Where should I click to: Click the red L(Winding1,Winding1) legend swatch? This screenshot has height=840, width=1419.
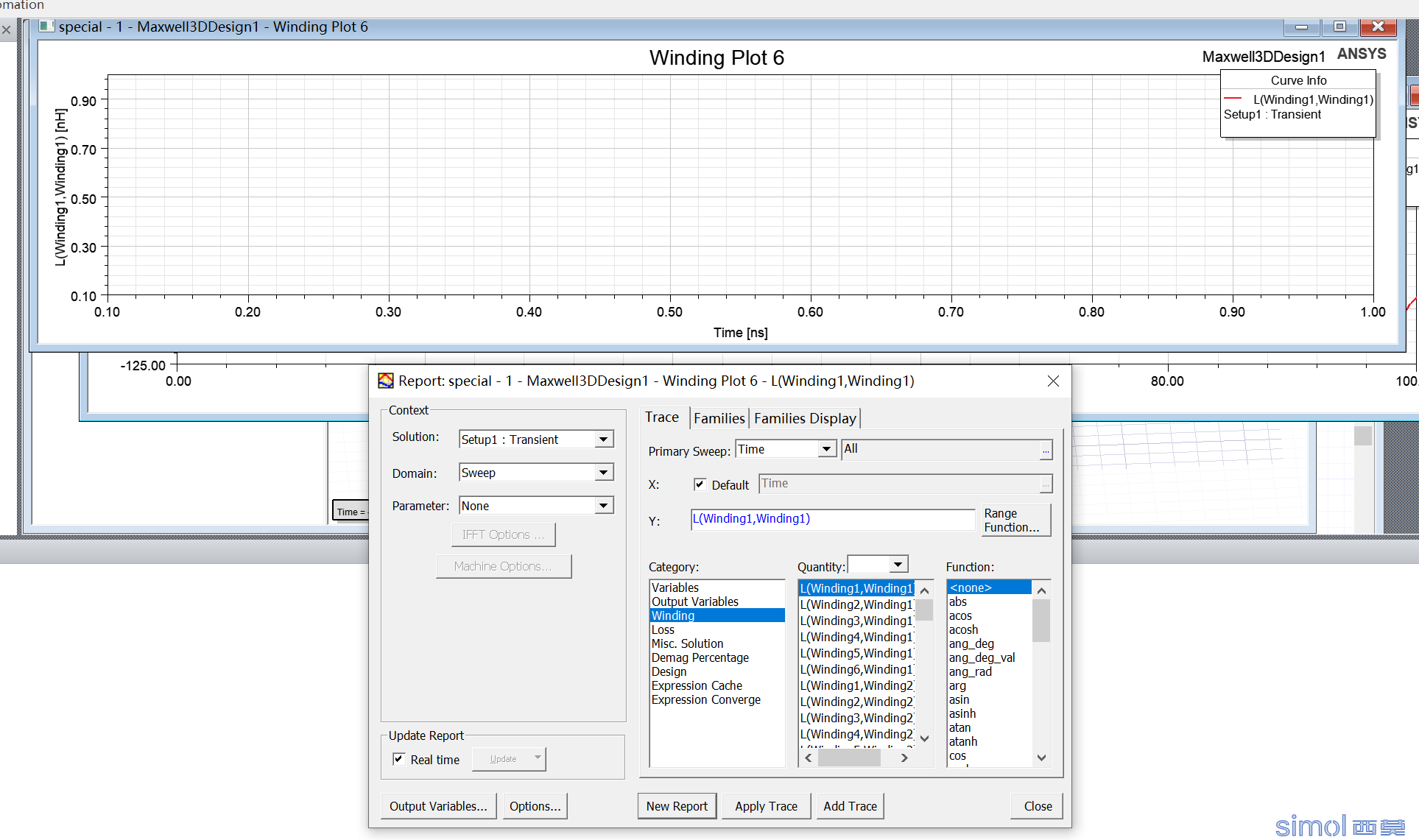pos(1233,98)
